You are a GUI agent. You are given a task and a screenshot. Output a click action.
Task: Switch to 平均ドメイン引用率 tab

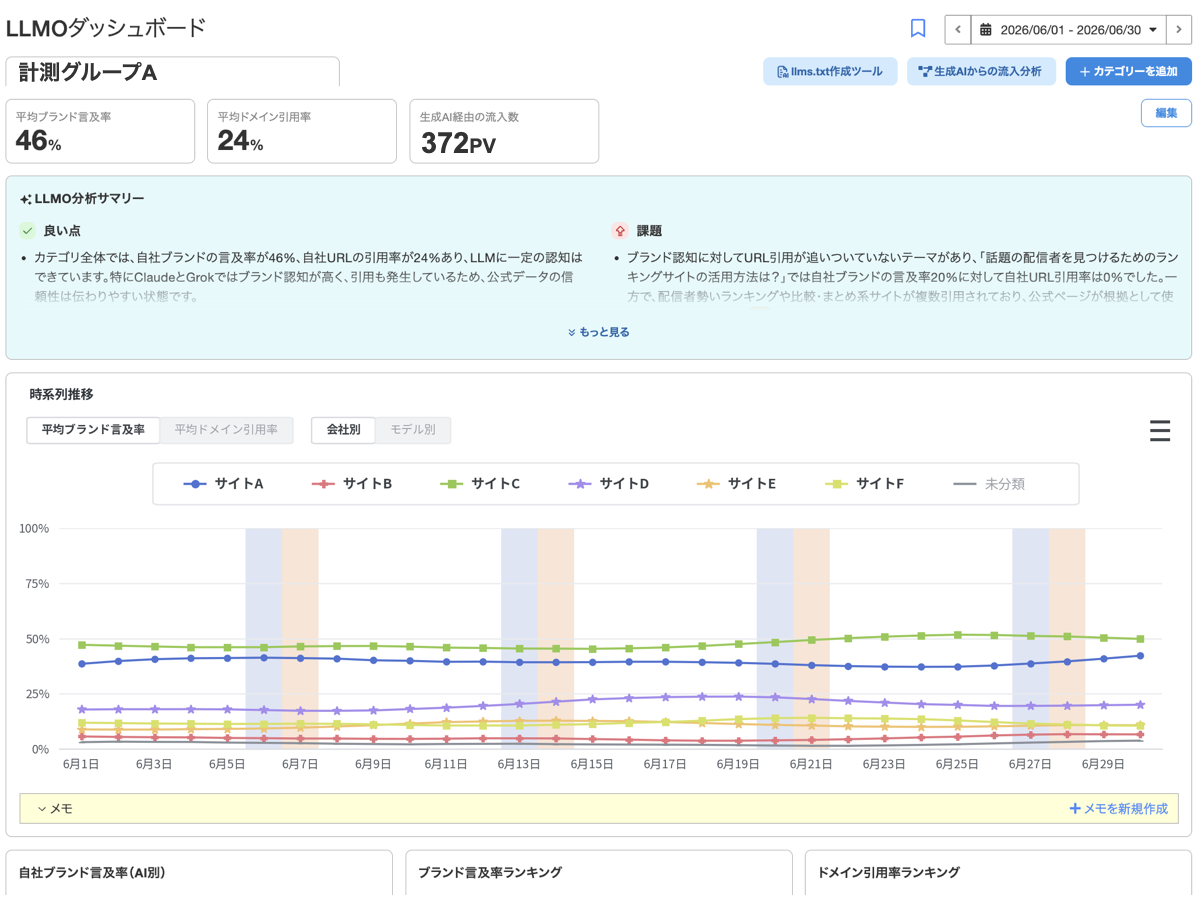(226, 429)
